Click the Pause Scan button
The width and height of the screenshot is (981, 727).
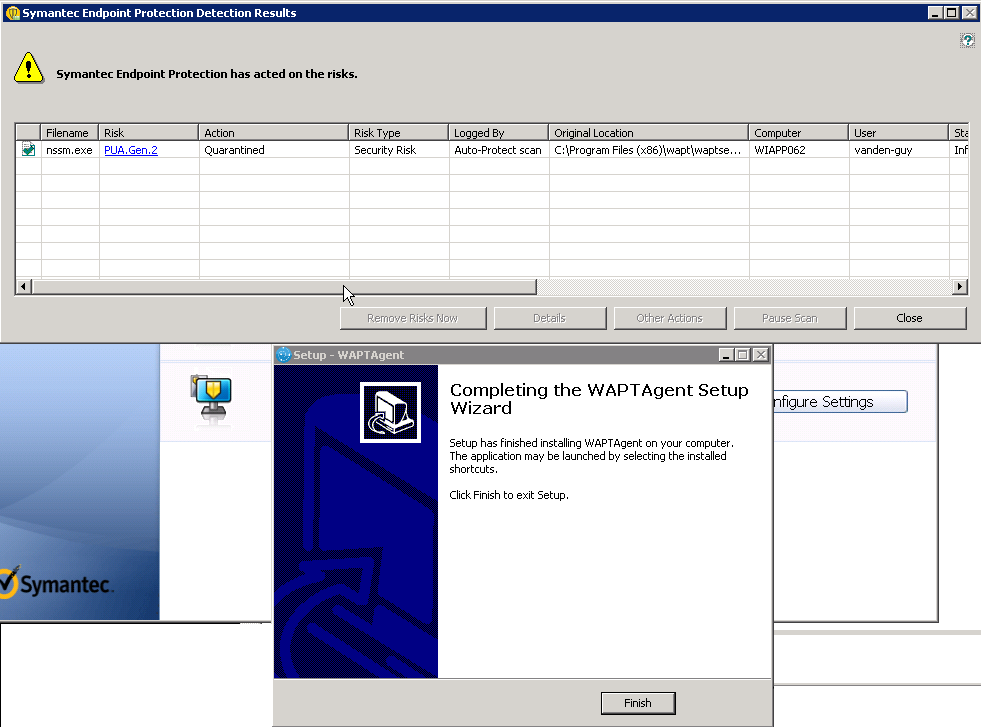coord(790,318)
